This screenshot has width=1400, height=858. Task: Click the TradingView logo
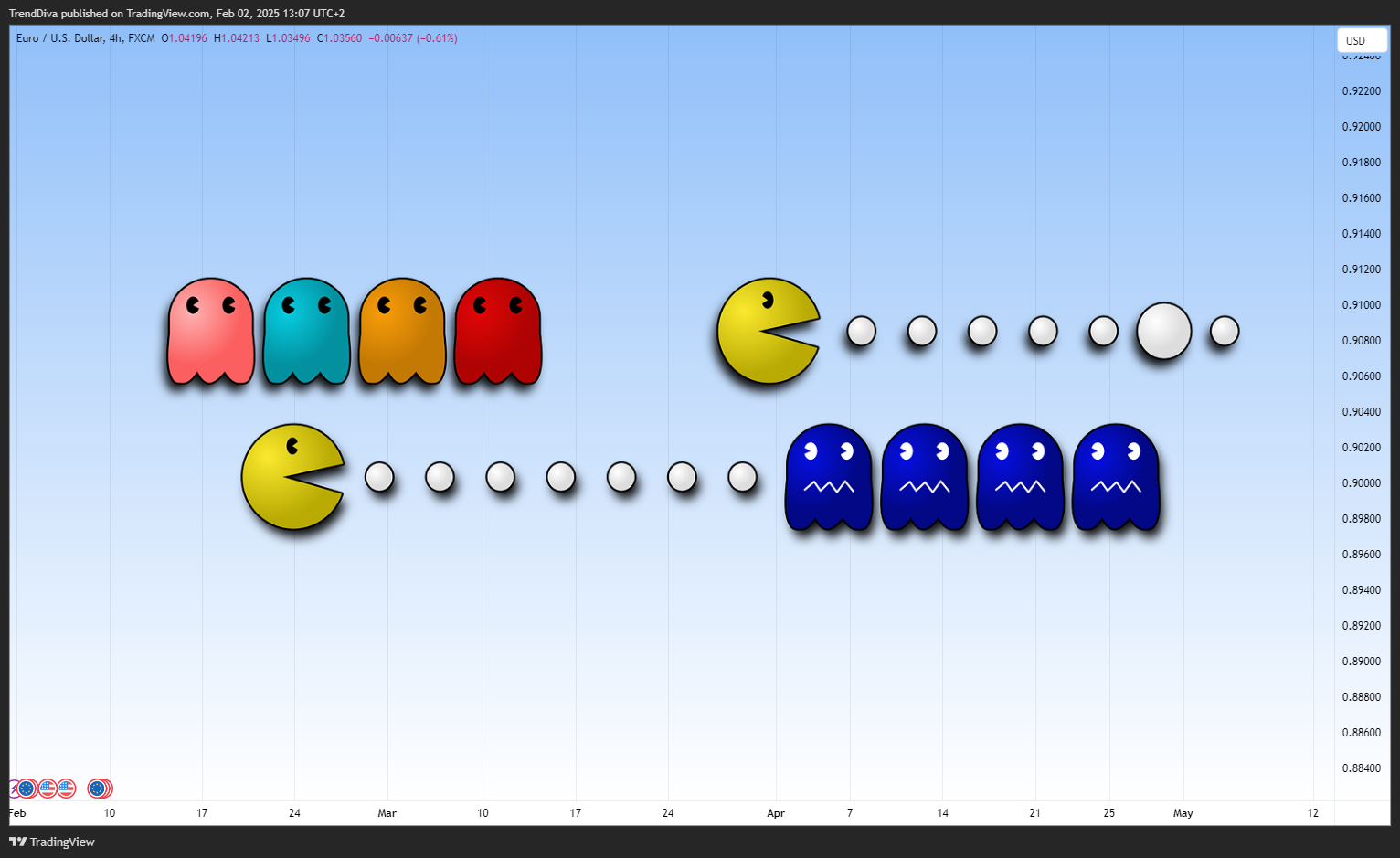[x=52, y=842]
